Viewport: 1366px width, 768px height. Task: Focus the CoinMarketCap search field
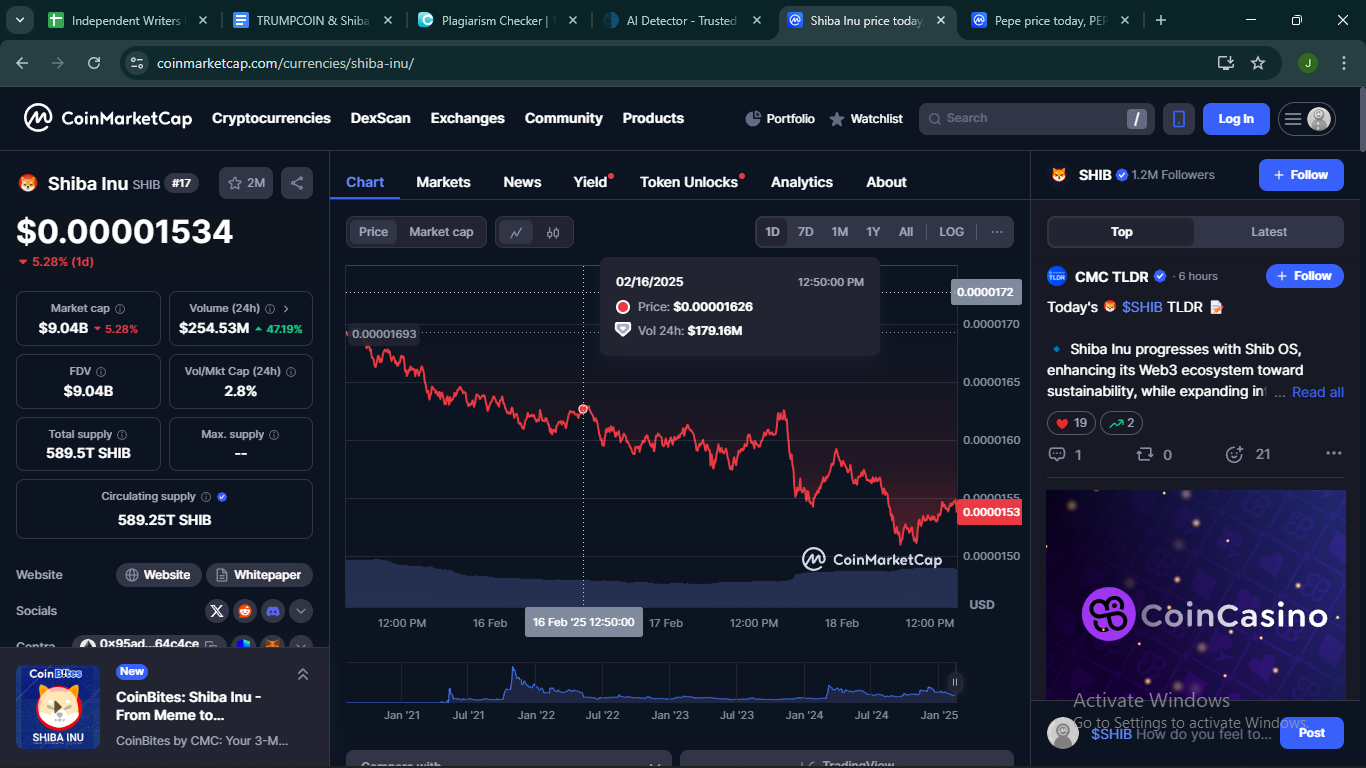[x=1037, y=119]
